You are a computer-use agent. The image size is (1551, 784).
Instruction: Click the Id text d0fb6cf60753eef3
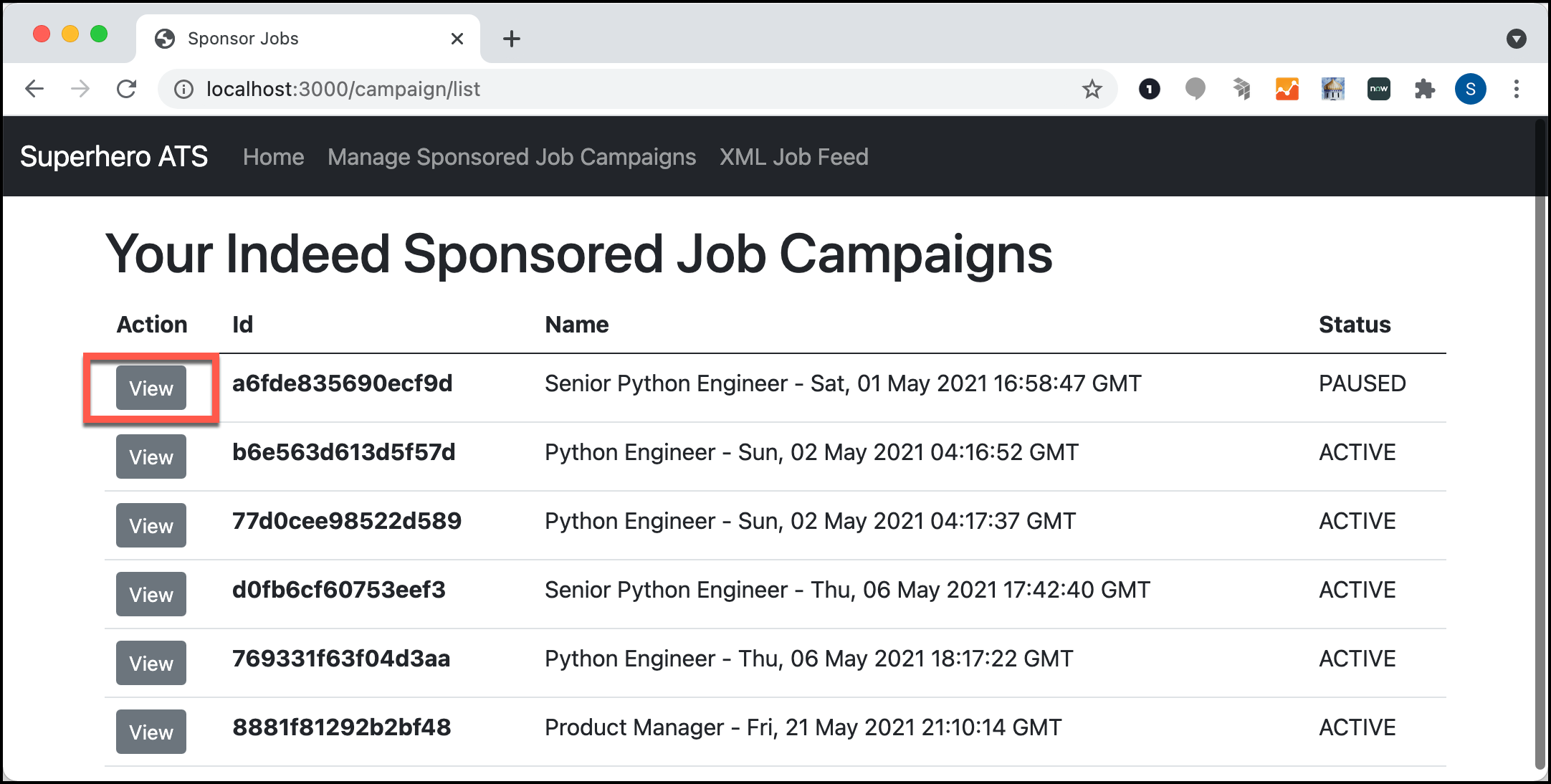tap(339, 590)
